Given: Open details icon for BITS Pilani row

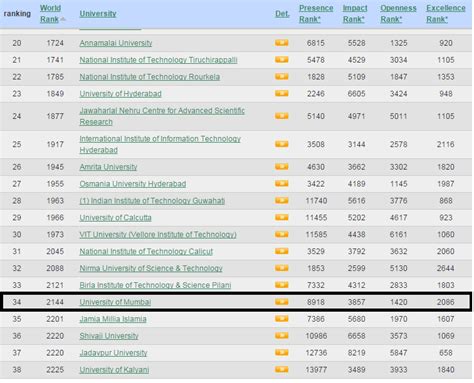Looking at the screenshot, I should [x=282, y=285].
